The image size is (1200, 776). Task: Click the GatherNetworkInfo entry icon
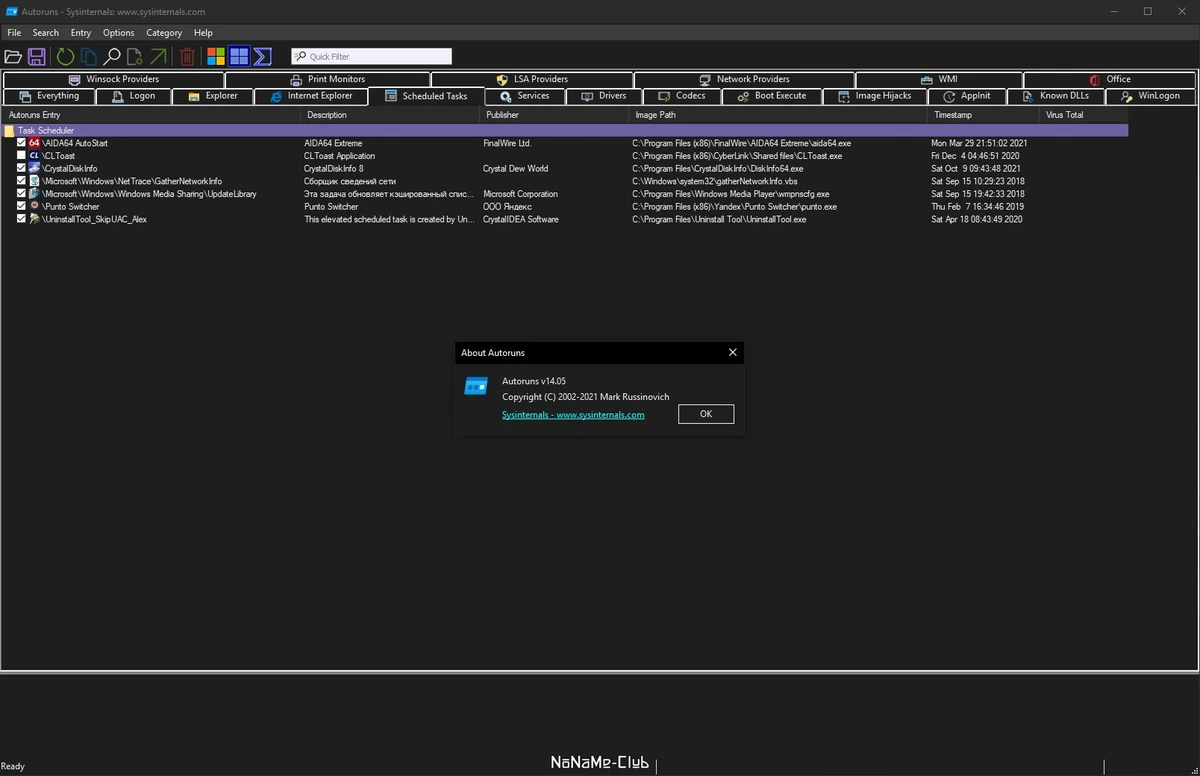[35, 181]
